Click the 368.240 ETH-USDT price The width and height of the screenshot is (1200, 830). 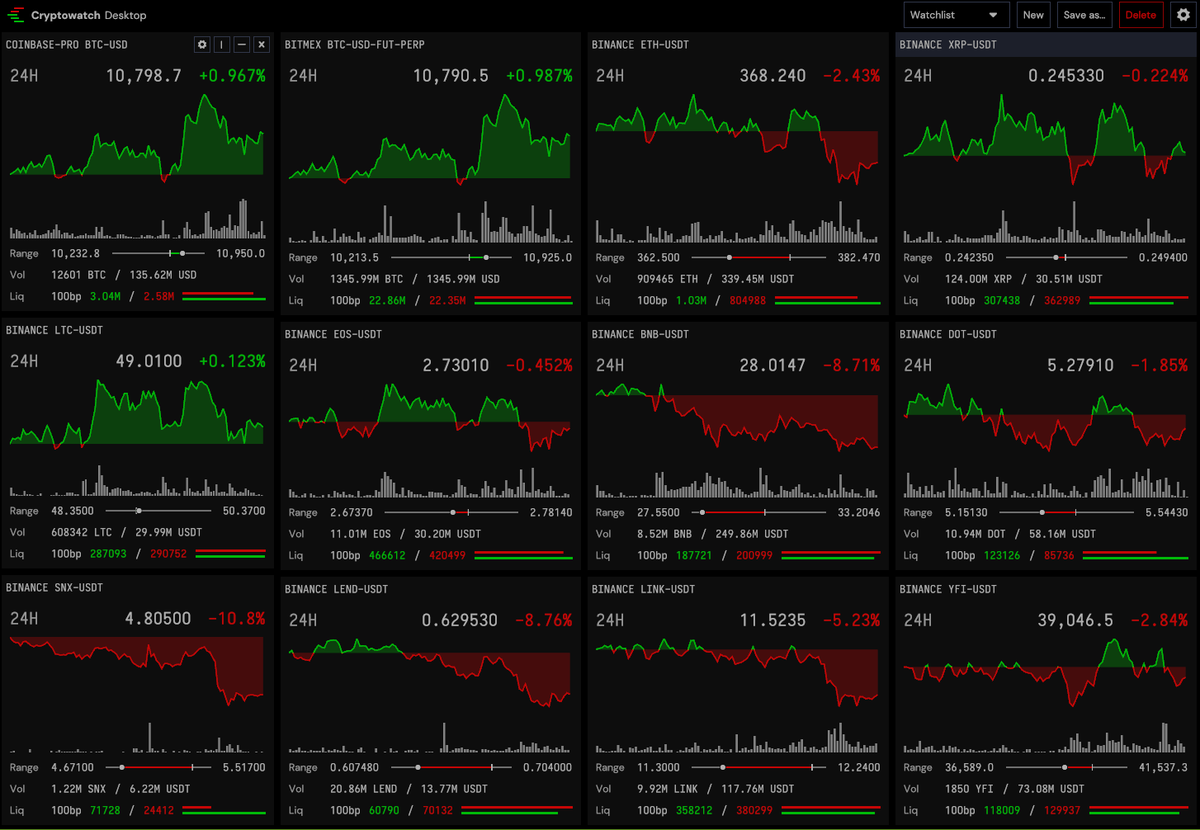coord(773,76)
